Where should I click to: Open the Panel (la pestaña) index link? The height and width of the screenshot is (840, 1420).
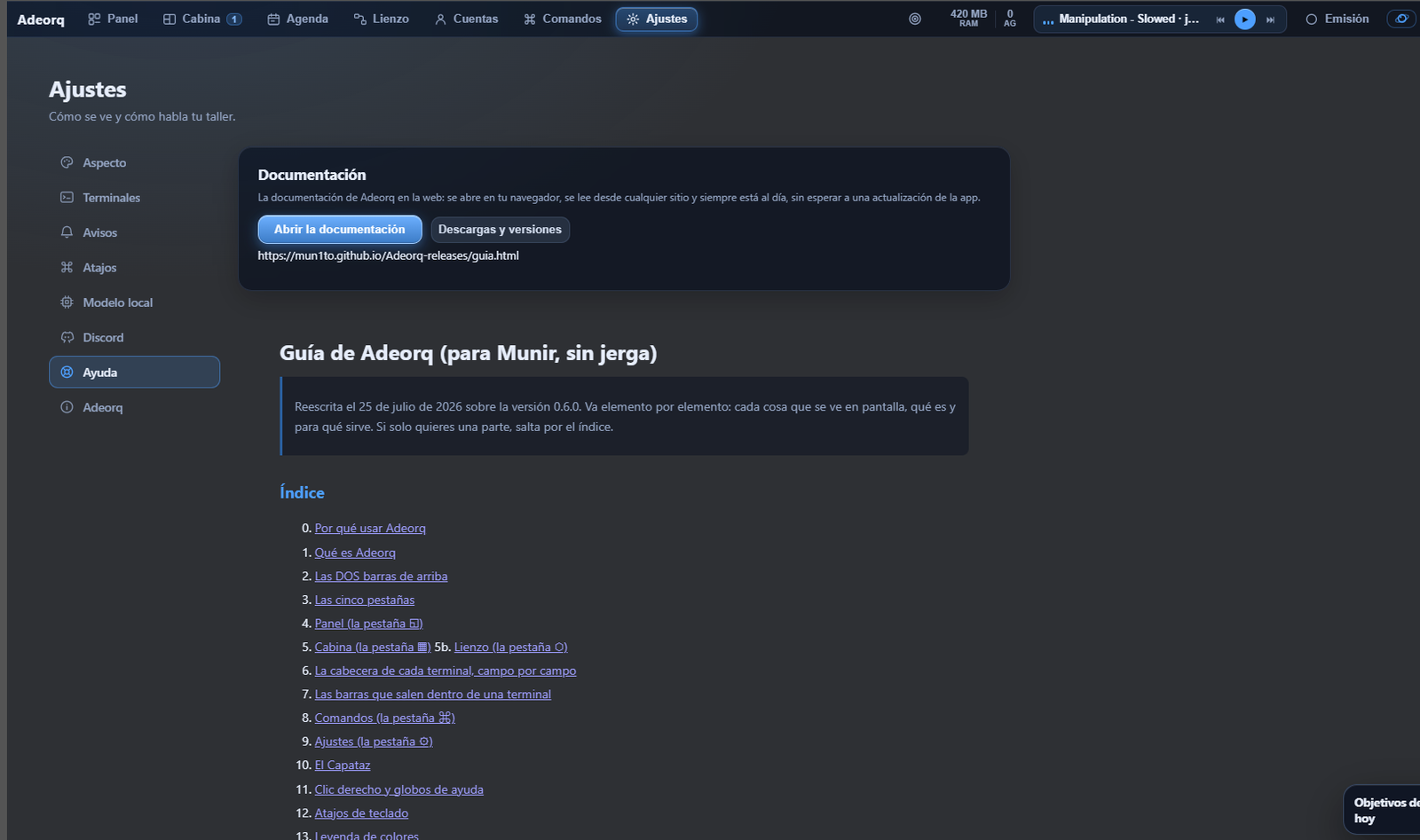(x=368, y=624)
